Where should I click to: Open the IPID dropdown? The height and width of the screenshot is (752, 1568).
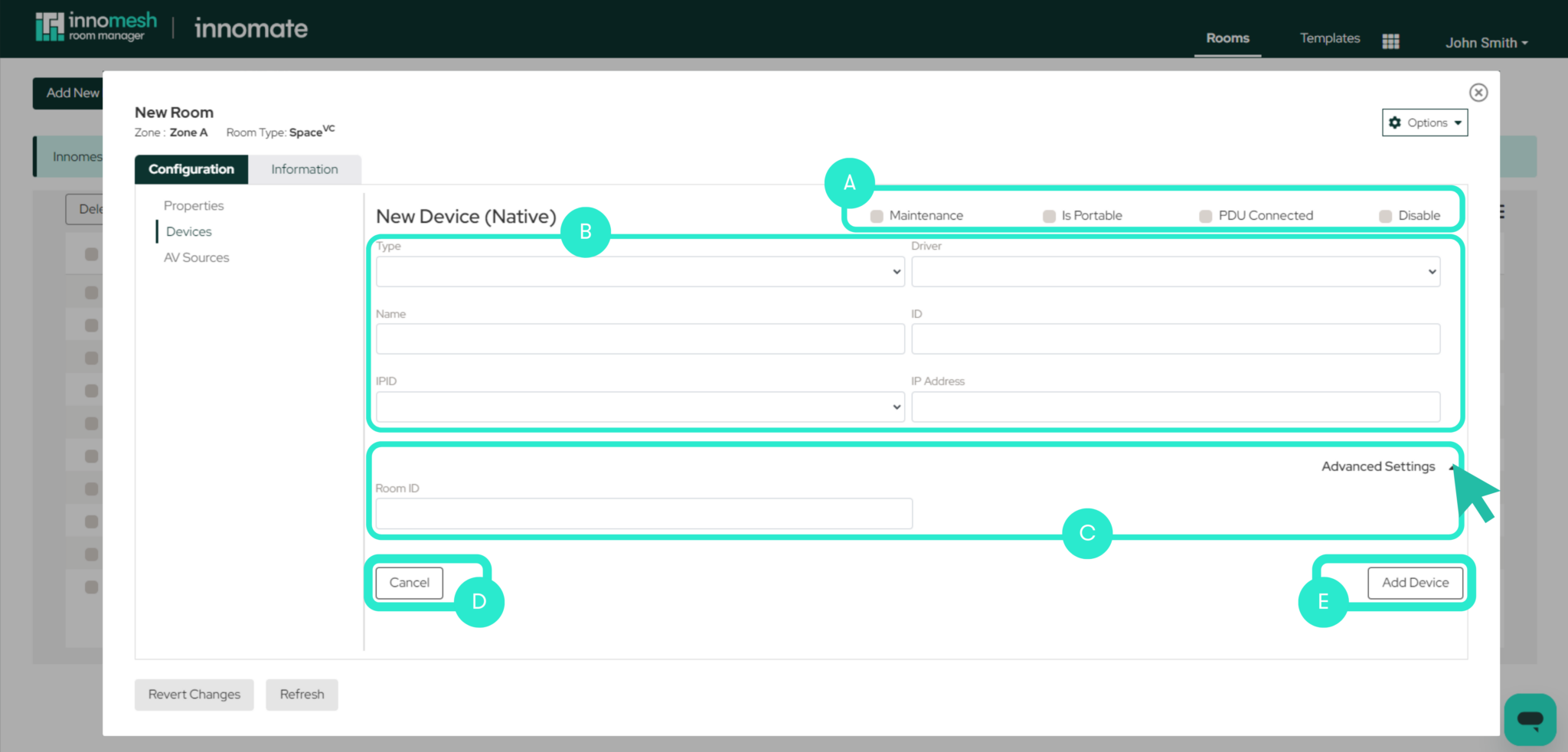click(639, 407)
